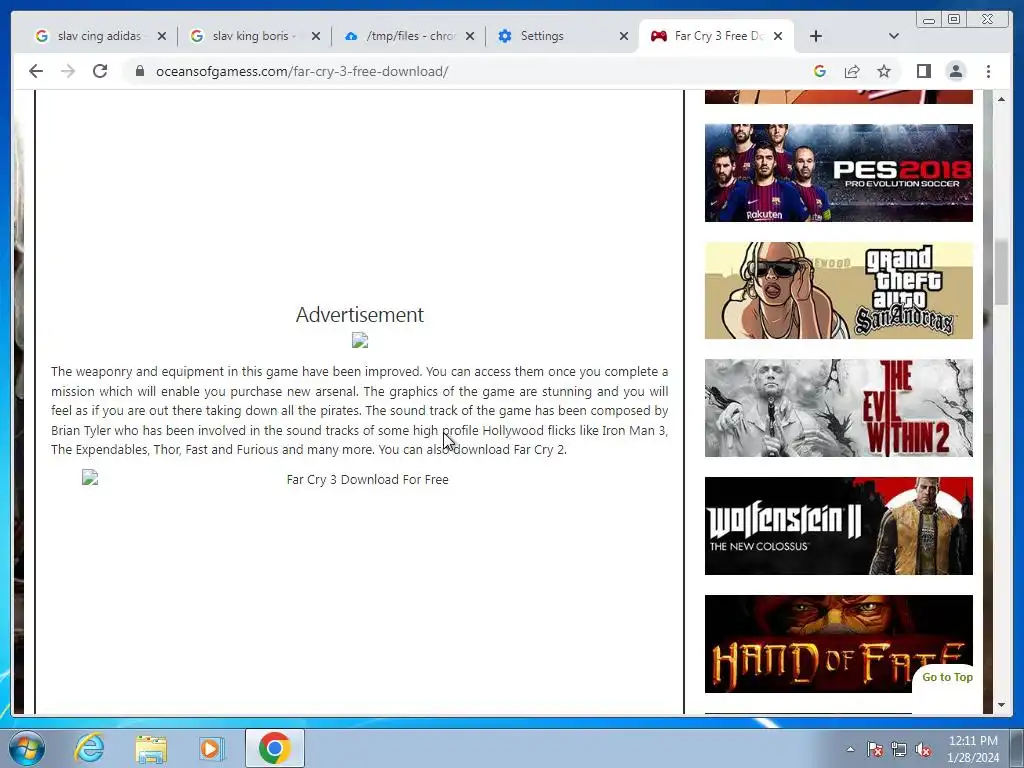1024x768 pixels.
Task: Bookmark this page with the star
Action: (884, 71)
